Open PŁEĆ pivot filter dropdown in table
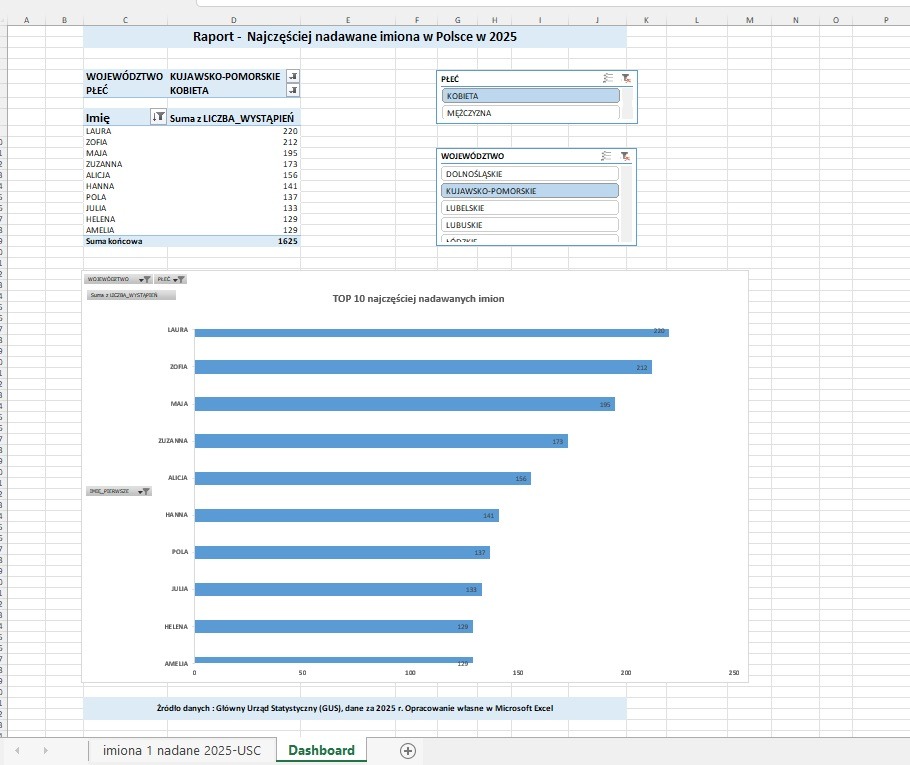The image size is (910, 765). tap(293, 90)
